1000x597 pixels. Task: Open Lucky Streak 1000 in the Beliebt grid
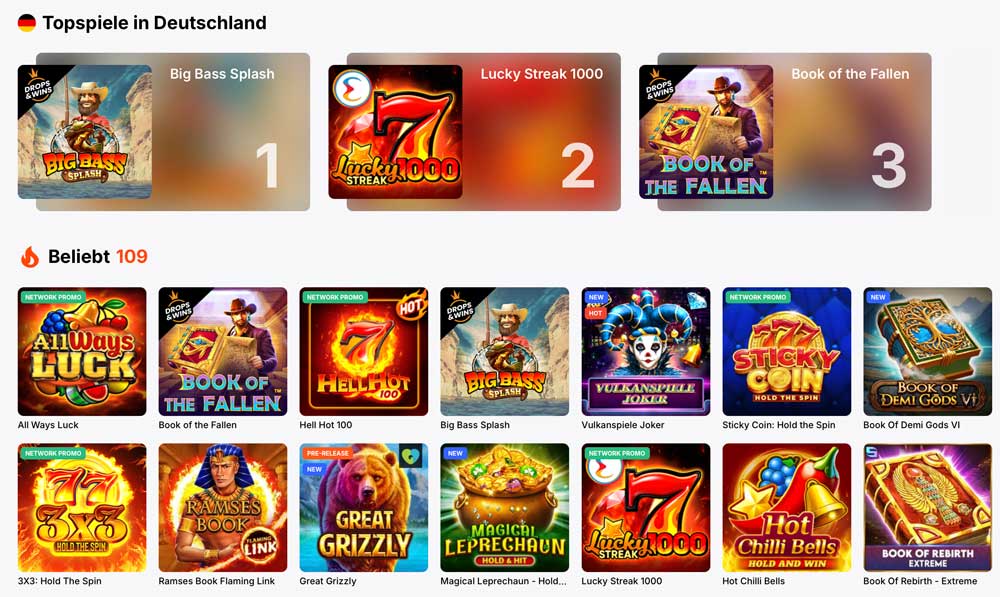coord(645,508)
